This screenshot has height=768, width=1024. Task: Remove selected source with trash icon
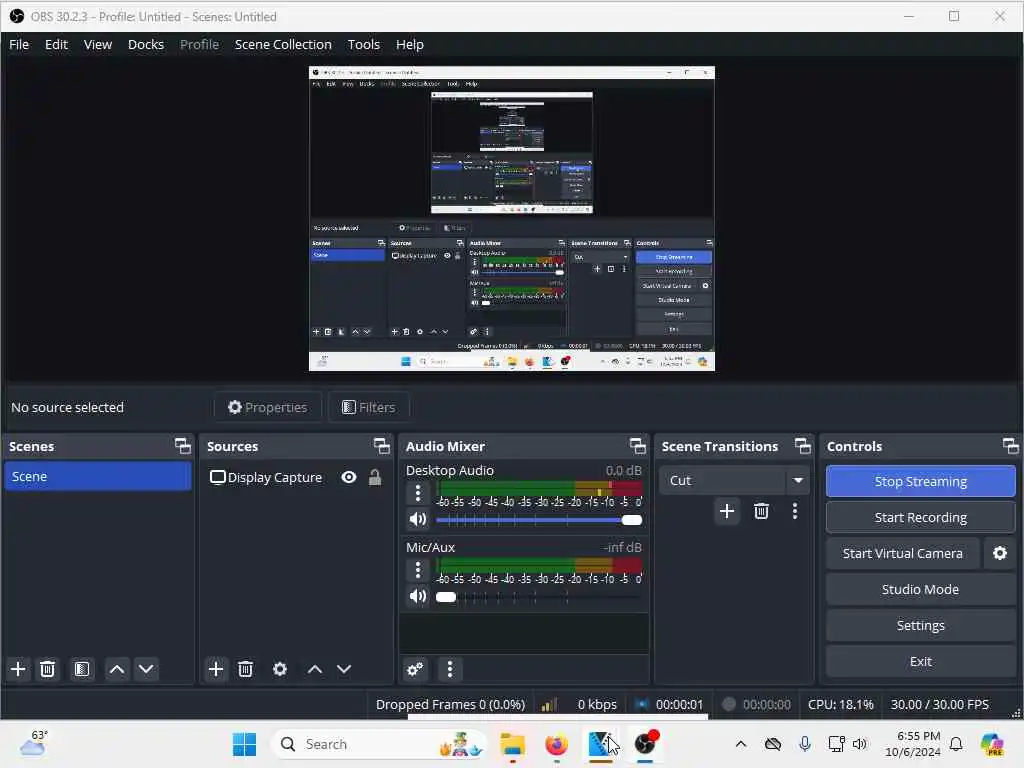(246, 669)
